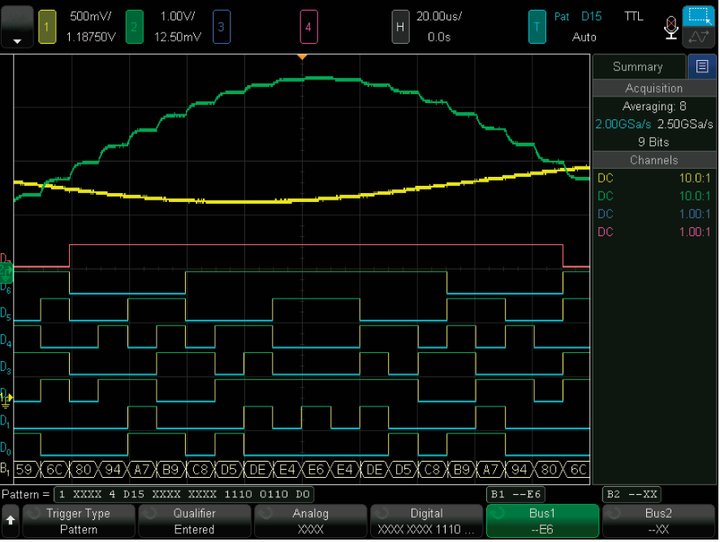The width and height of the screenshot is (720, 542).
Task: Click the 20.00us/ timebase value
Action: (439, 17)
